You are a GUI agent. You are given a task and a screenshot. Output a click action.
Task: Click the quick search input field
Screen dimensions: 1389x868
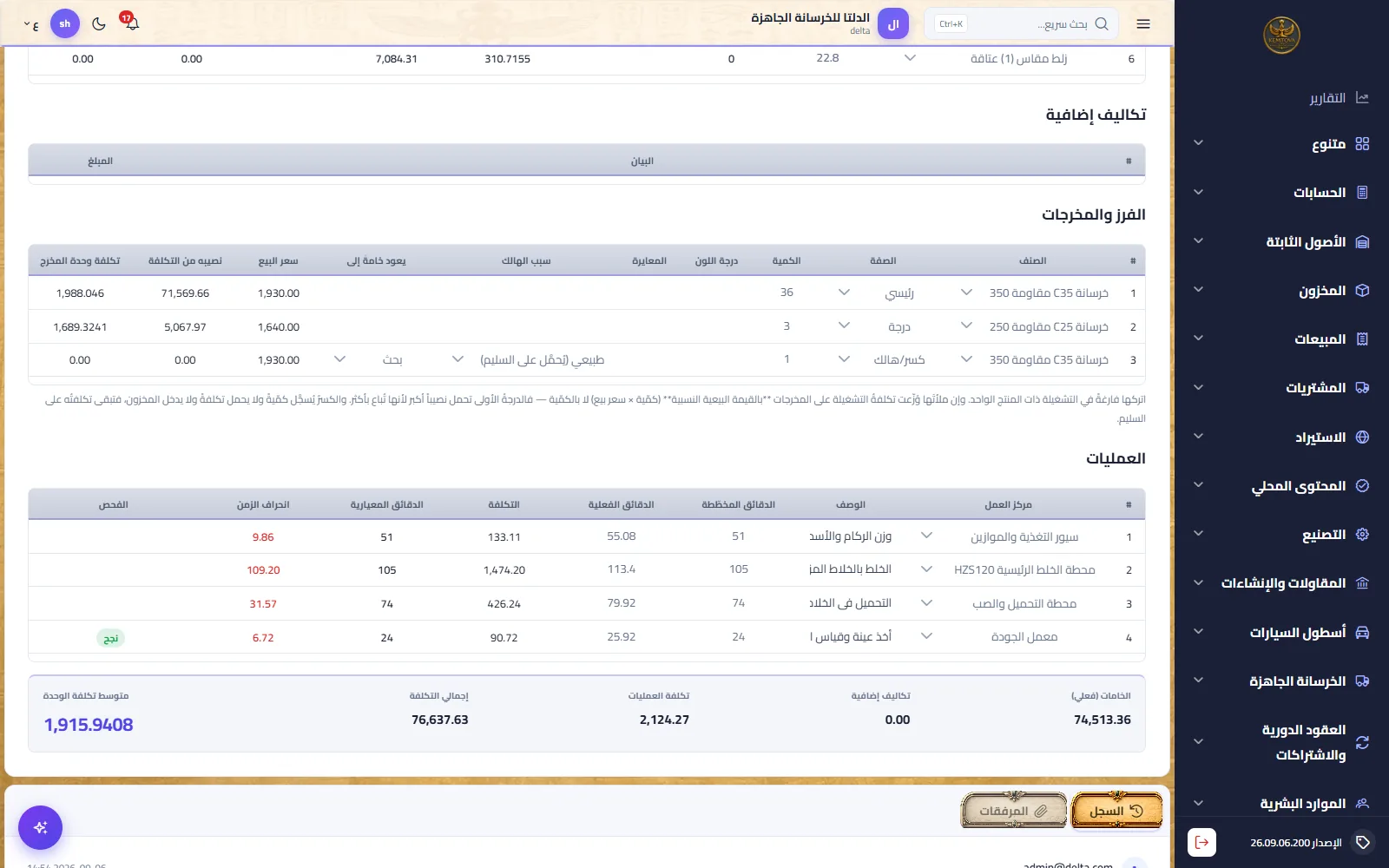click(x=1021, y=24)
